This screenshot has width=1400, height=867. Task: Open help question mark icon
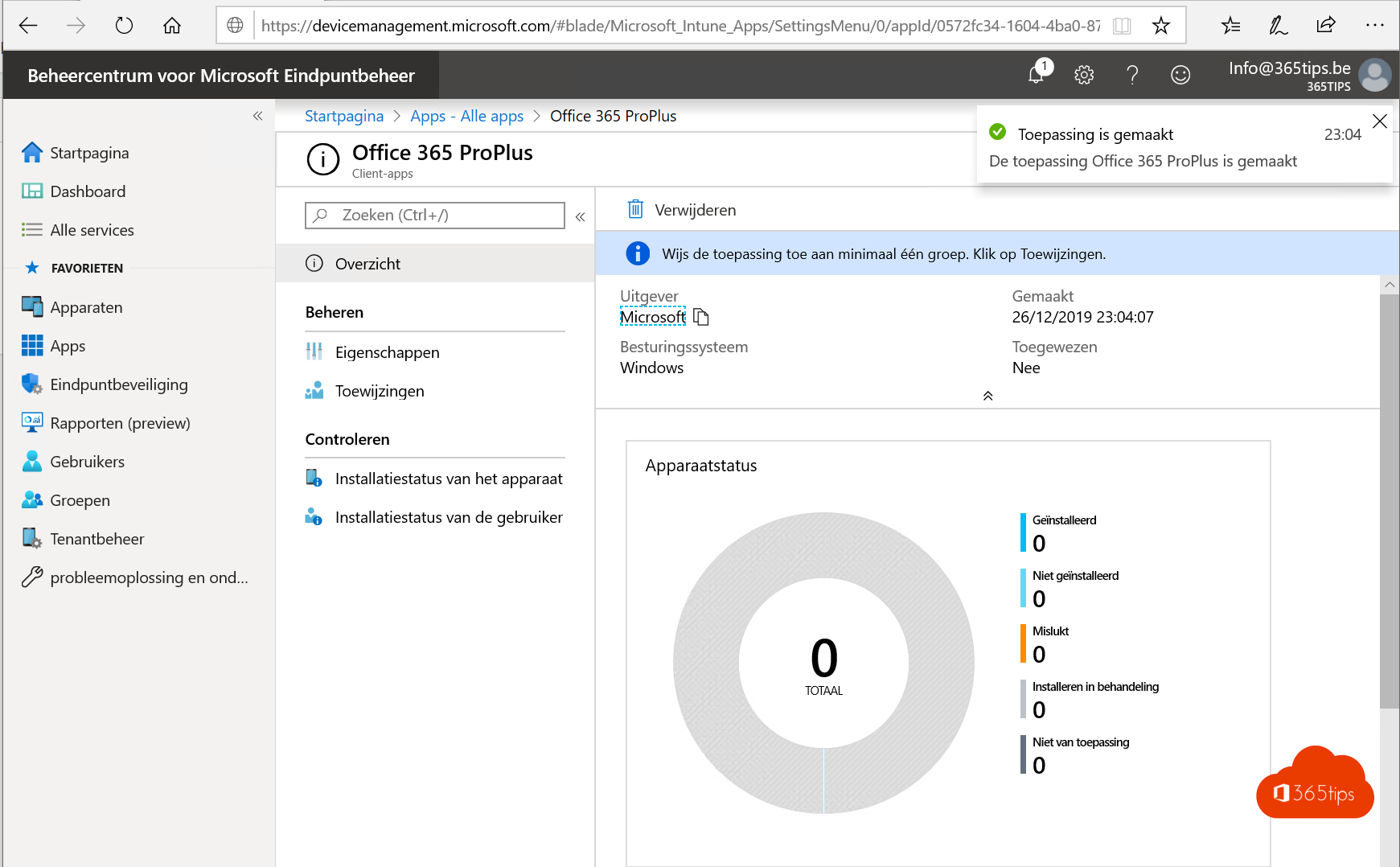(1132, 75)
